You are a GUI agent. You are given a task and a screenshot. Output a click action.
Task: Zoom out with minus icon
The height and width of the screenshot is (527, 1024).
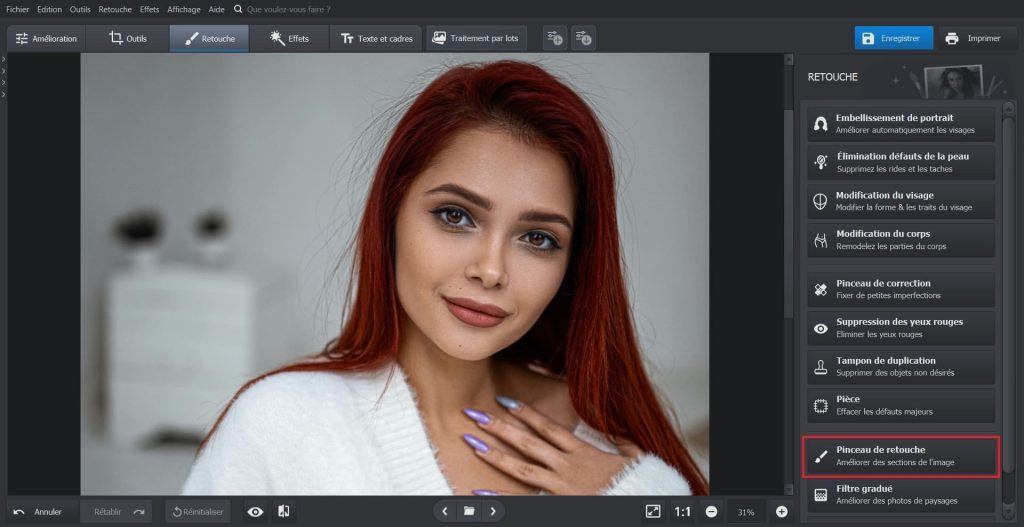click(x=712, y=512)
